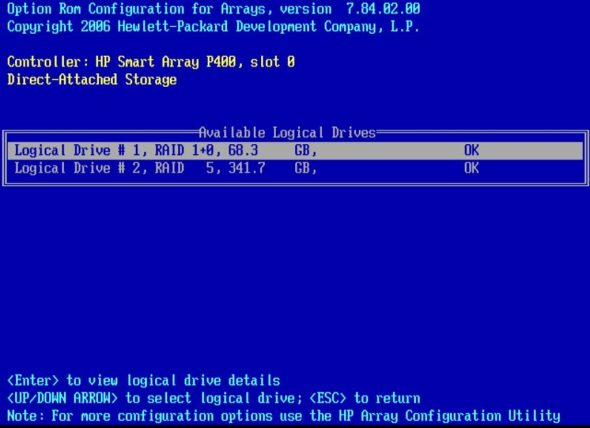This screenshot has height=428, width=590.
Task: Click the Direct-Attached Storage label
Action: point(92,80)
